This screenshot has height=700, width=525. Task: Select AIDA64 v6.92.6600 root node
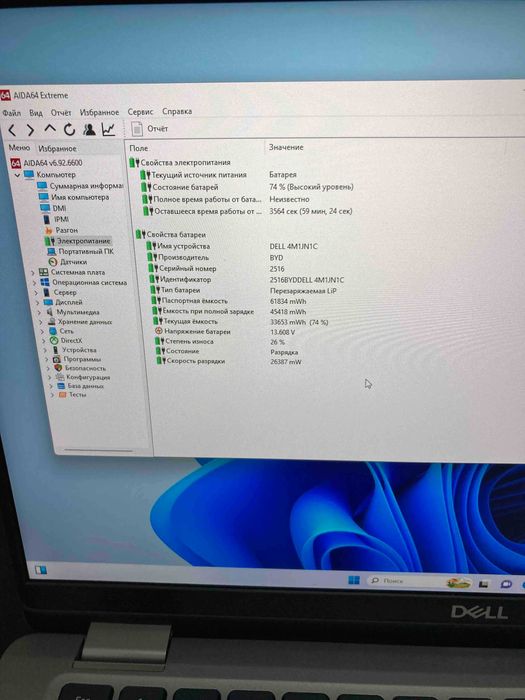coord(47,163)
